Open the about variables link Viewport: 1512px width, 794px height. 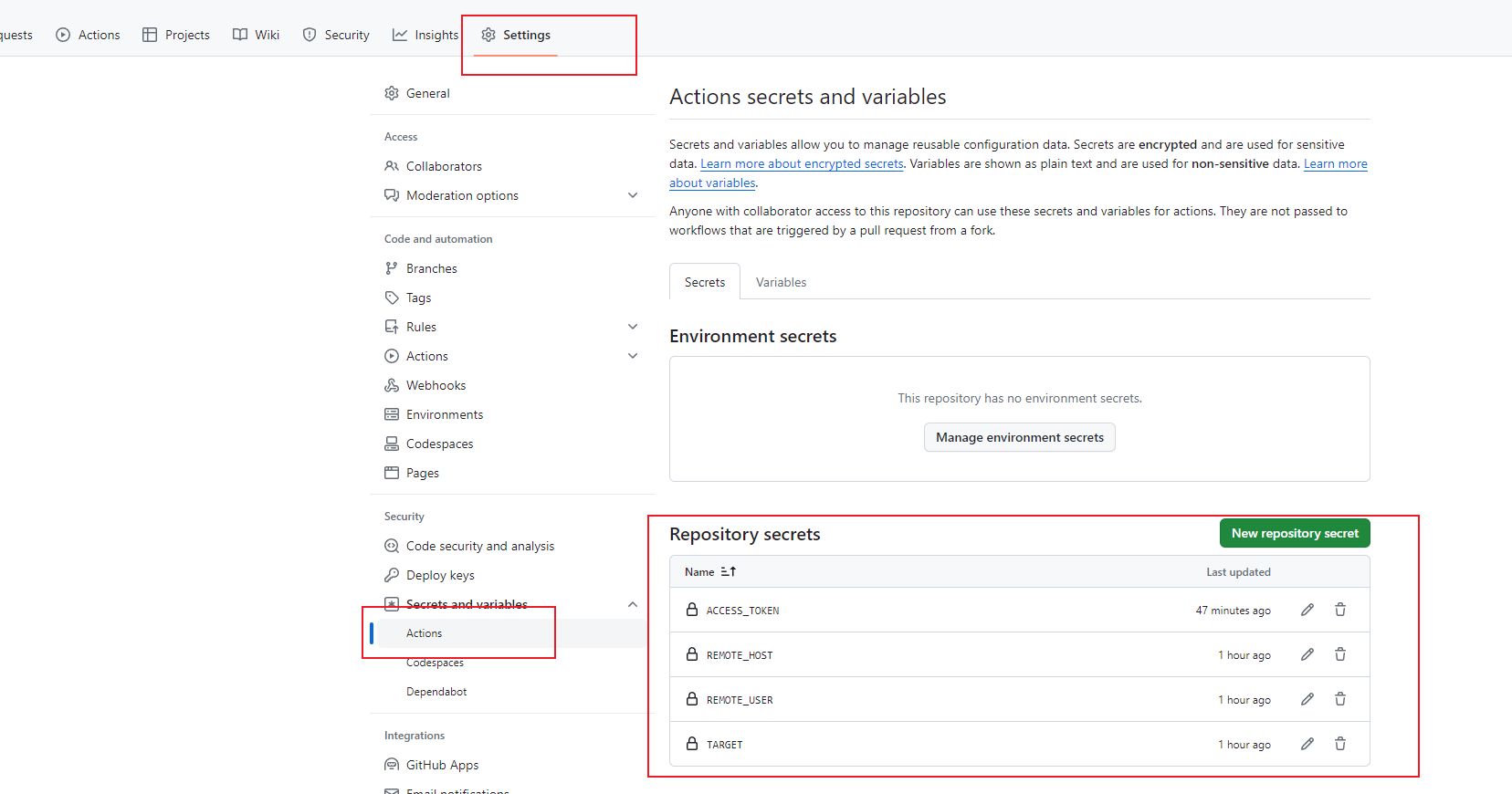pyautogui.click(x=712, y=183)
